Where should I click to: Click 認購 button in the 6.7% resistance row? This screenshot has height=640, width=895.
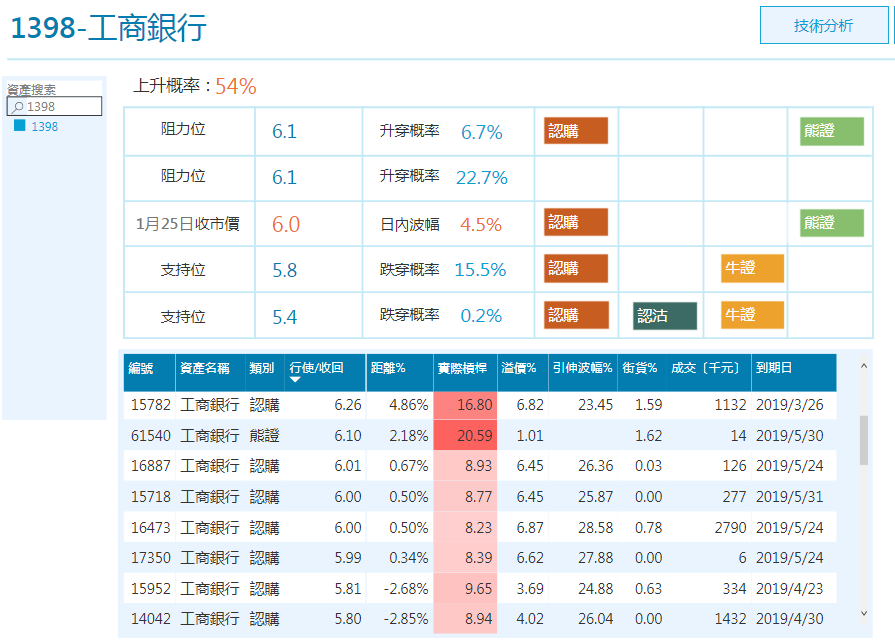coord(575,131)
